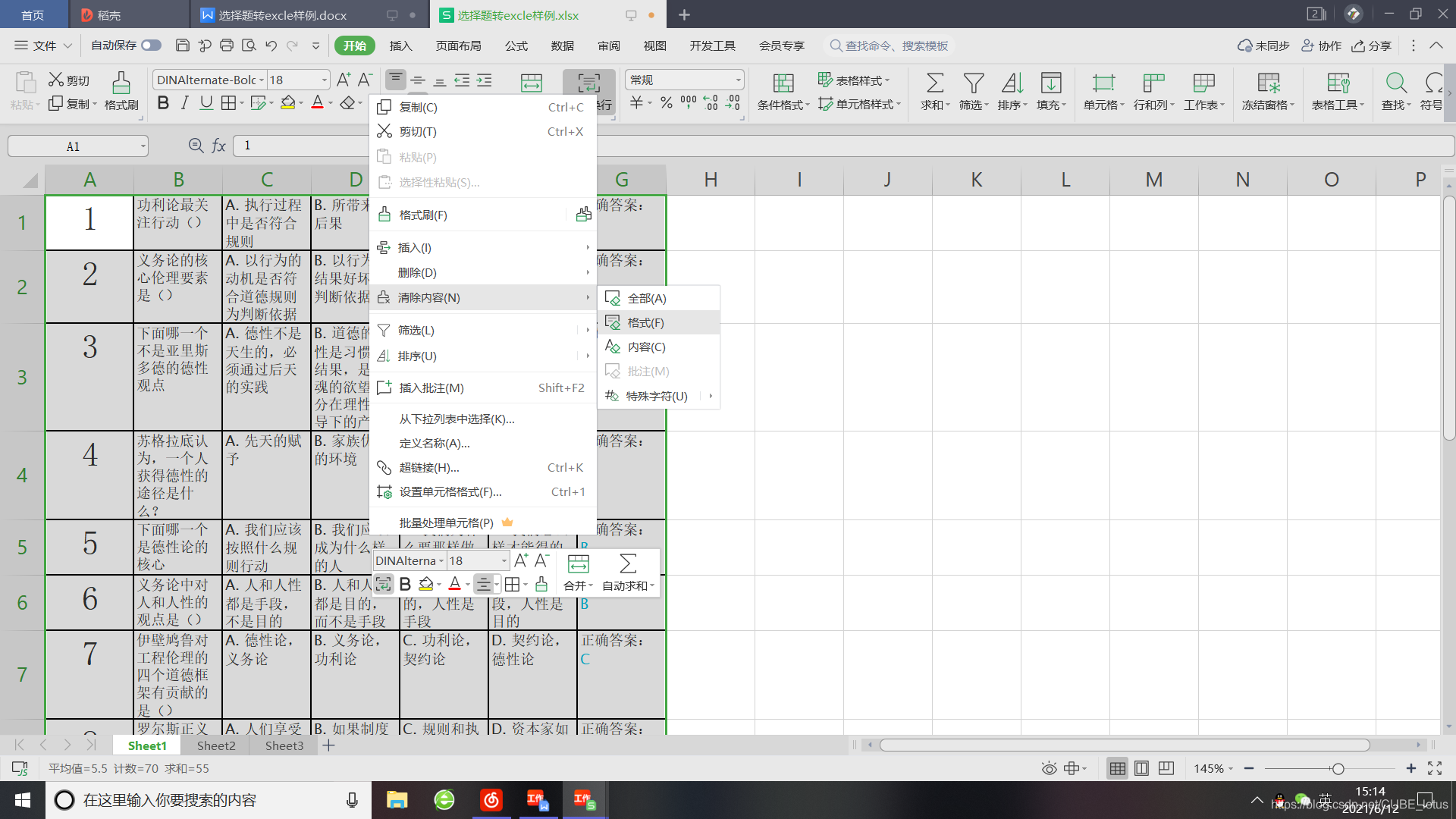Toggle Bold in the ribbon
Screen dimensions: 1456x819
163,103
